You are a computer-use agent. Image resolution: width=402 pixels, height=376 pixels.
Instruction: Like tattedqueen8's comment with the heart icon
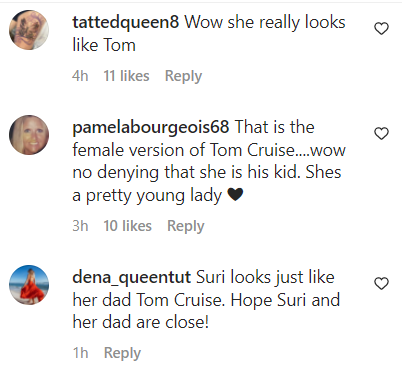(x=381, y=29)
